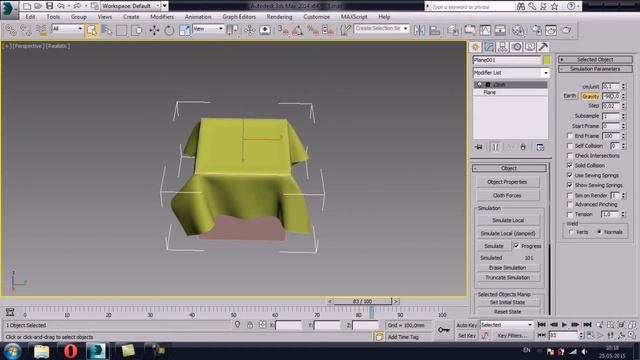Switch to the Display command panel tab
Screen dimensions: 640x360
(530, 47)
